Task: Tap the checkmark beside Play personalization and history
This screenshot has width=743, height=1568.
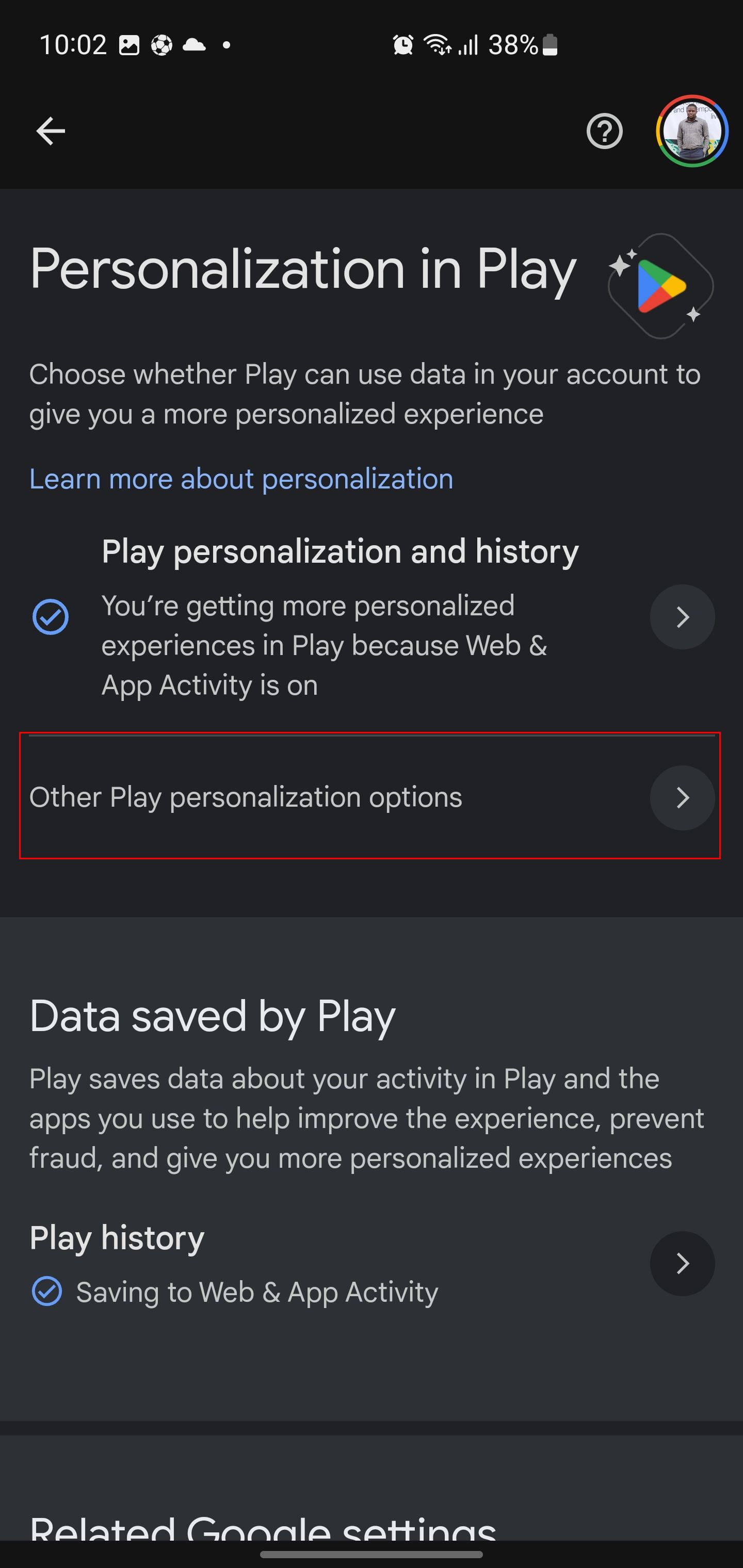Action: (x=51, y=616)
